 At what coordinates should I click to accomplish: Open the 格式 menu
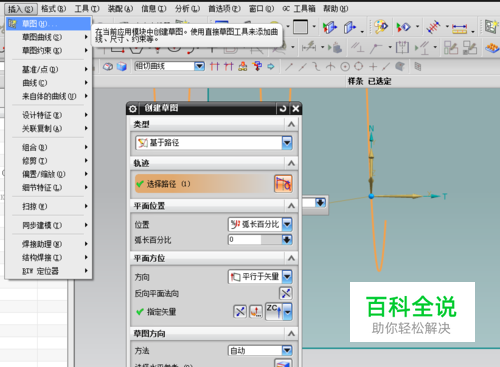point(54,9)
